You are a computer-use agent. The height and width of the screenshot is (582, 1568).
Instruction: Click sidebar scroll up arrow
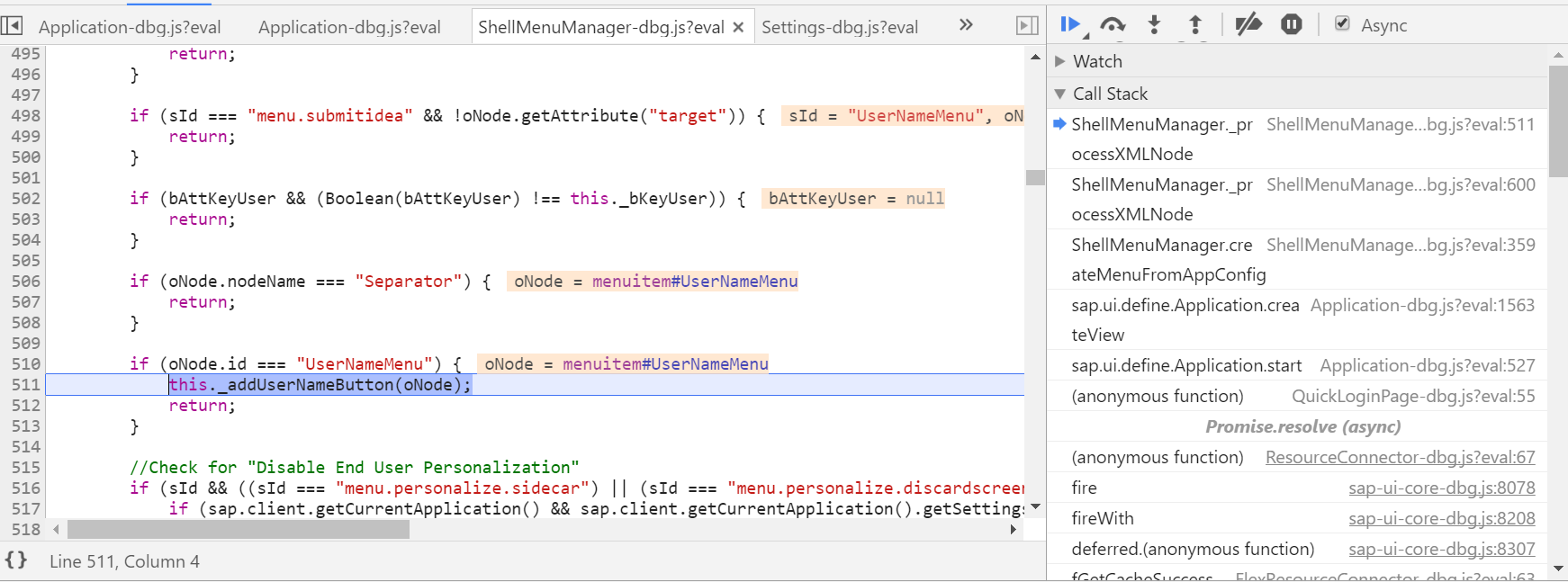[1557, 56]
